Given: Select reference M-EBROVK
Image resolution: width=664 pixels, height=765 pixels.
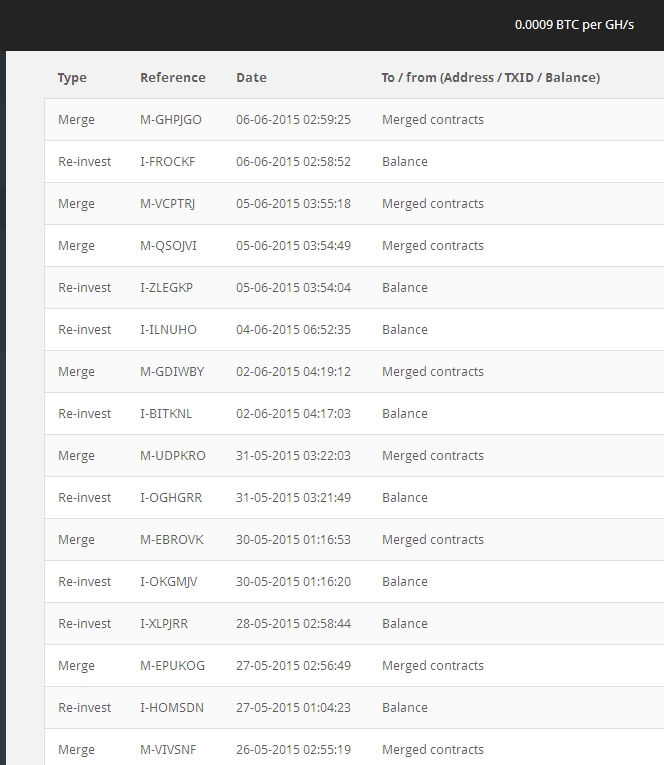Looking at the screenshot, I should pos(172,539).
